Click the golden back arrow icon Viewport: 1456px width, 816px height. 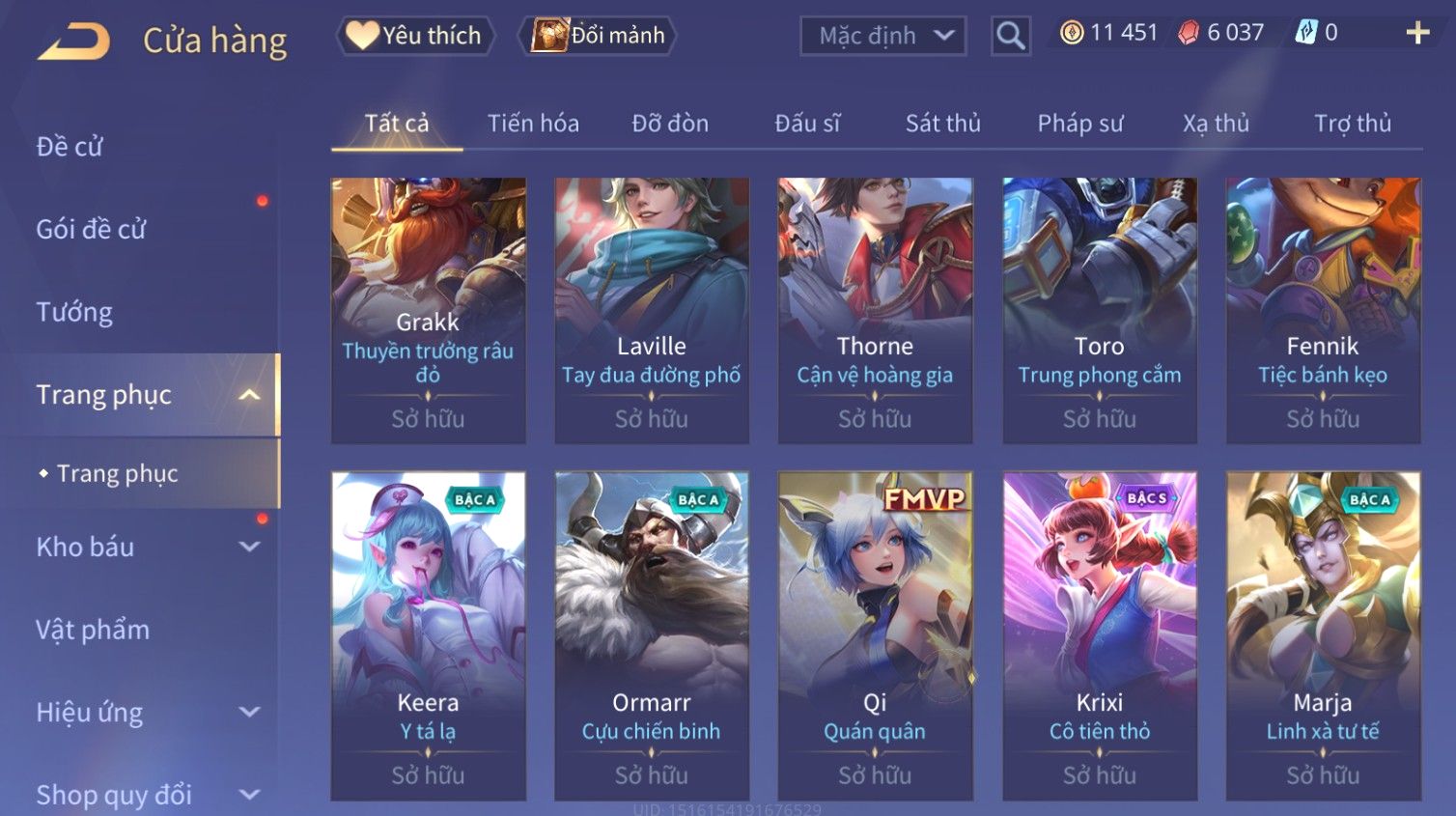click(73, 42)
